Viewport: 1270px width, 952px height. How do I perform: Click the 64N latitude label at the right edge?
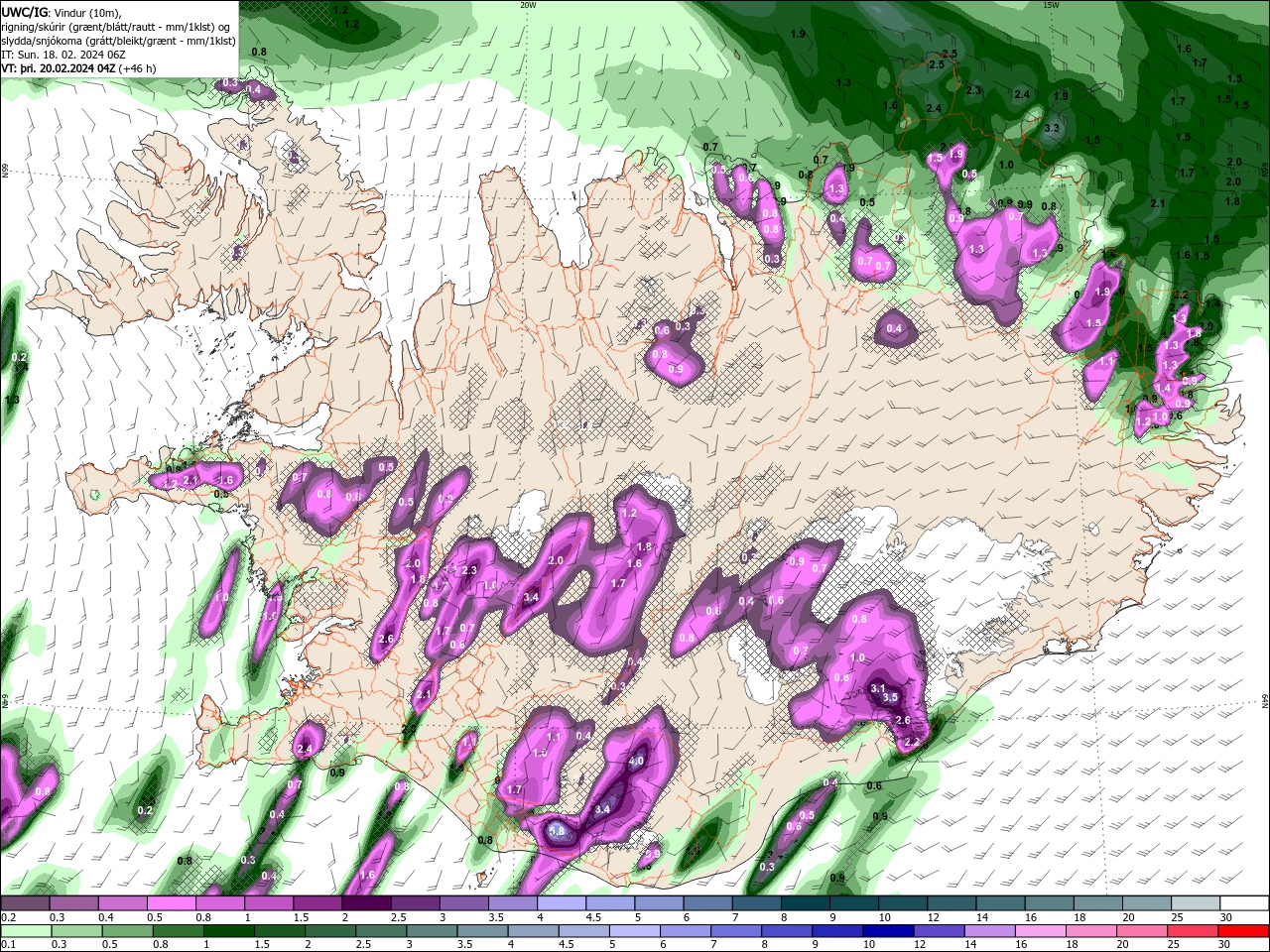click(1265, 700)
